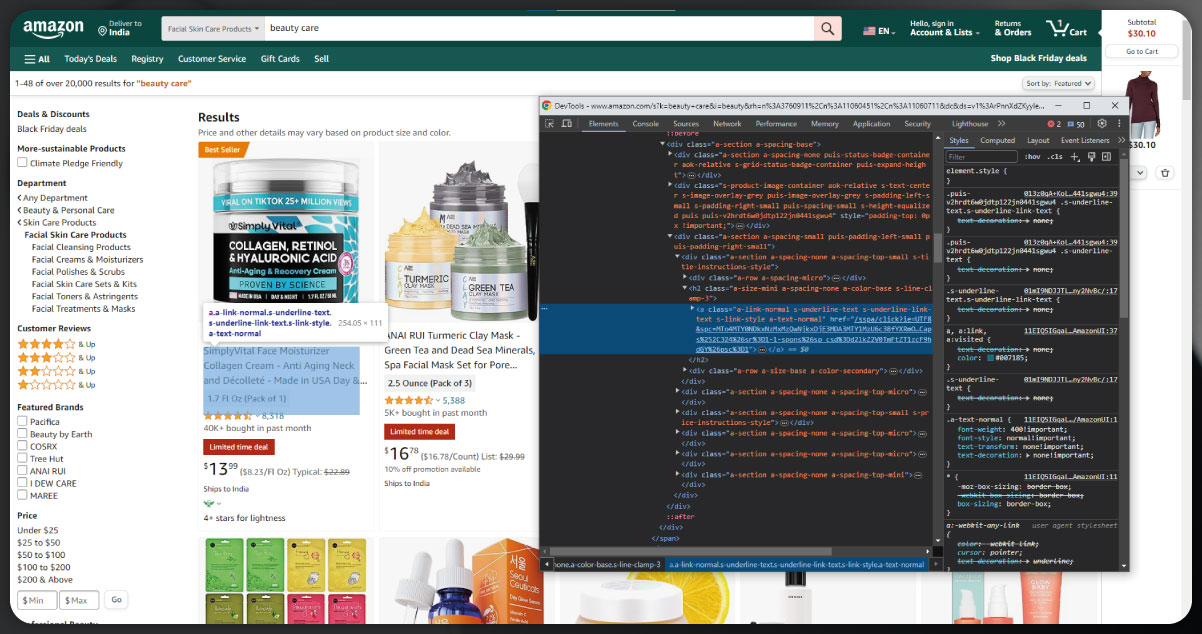Open the Lighthouse tab

pyautogui.click(x=970, y=124)
